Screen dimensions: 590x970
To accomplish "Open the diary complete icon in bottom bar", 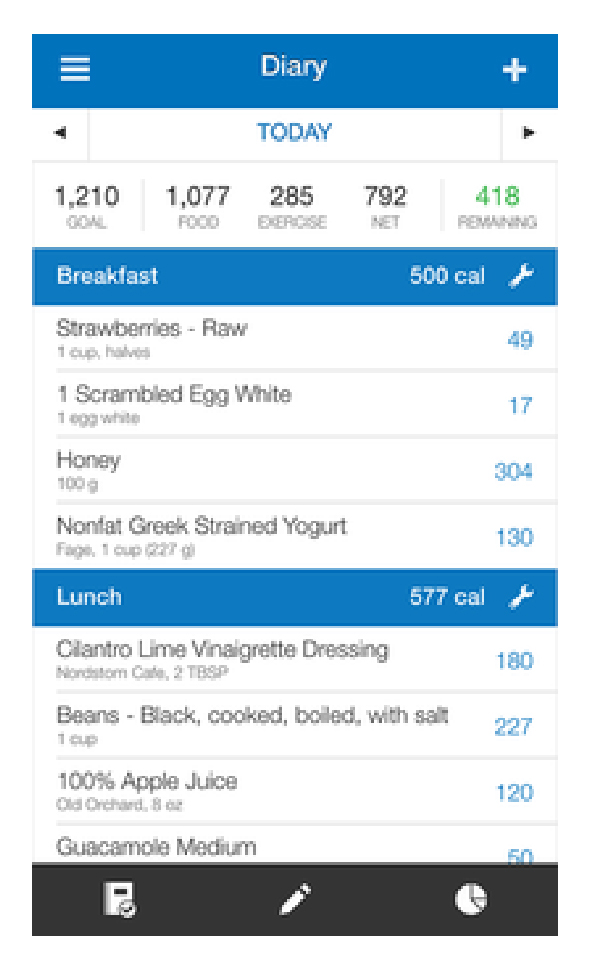I will pyautogui.click(x=119, y=899).
